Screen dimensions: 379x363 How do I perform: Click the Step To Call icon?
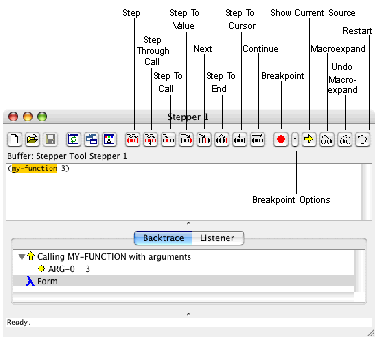168,139
